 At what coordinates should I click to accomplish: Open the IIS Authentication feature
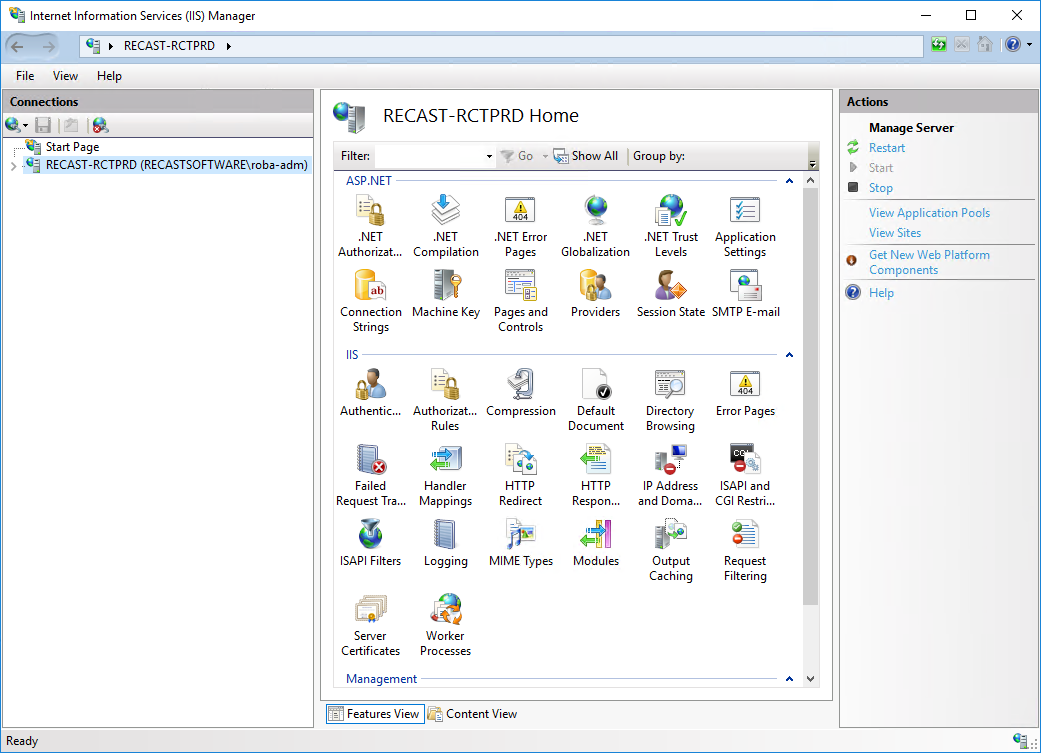370,393
